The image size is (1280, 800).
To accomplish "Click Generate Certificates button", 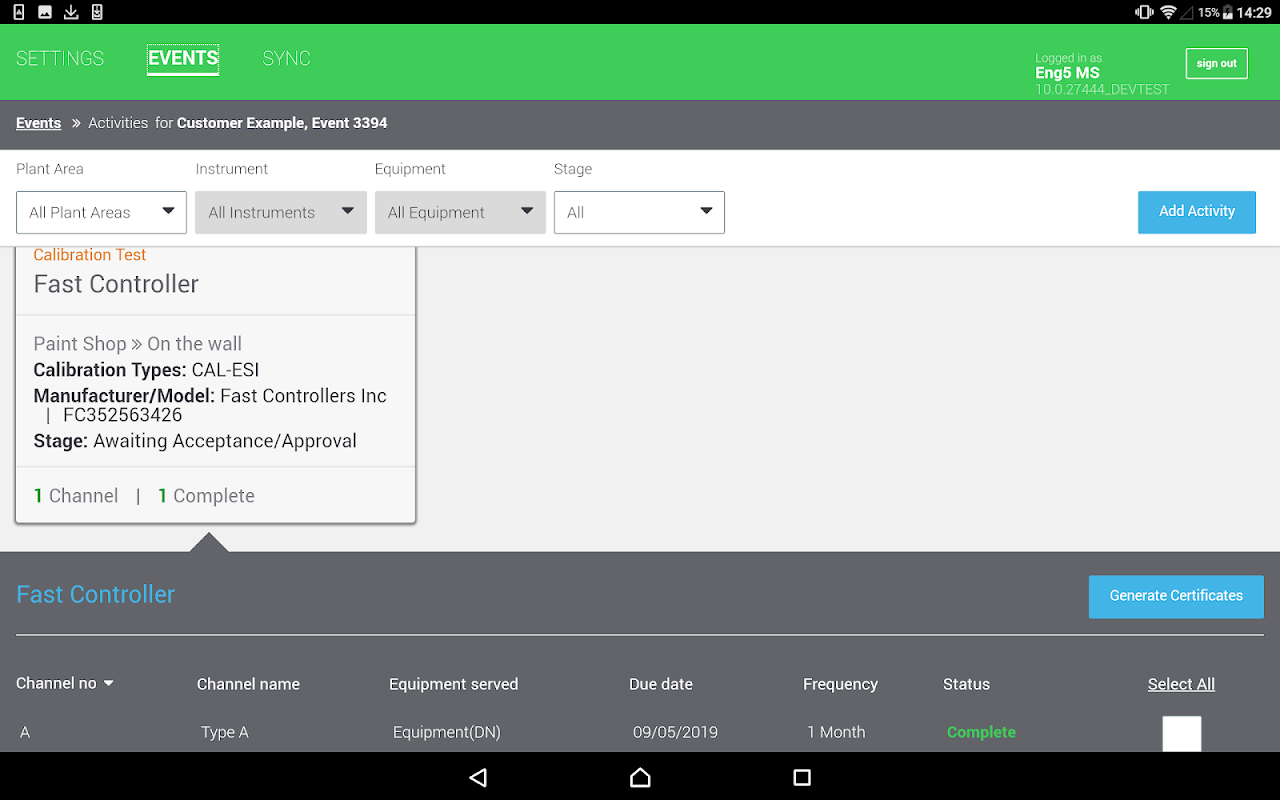I will point(1176,596).
